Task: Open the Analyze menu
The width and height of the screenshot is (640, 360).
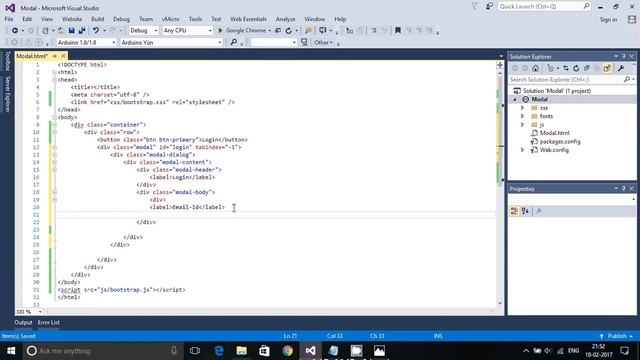Action: coord(285,19)
